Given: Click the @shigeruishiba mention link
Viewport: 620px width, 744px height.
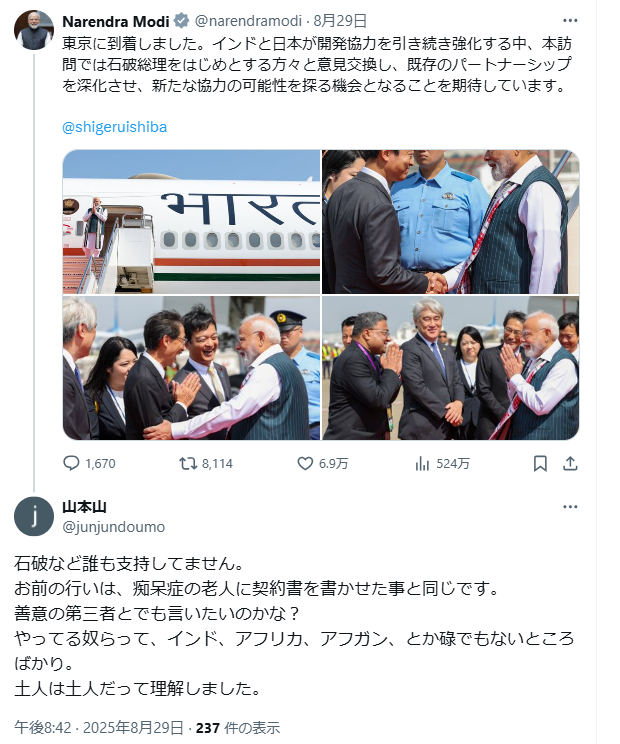Looking at the screenshot, I should click(x=114, y=127).
